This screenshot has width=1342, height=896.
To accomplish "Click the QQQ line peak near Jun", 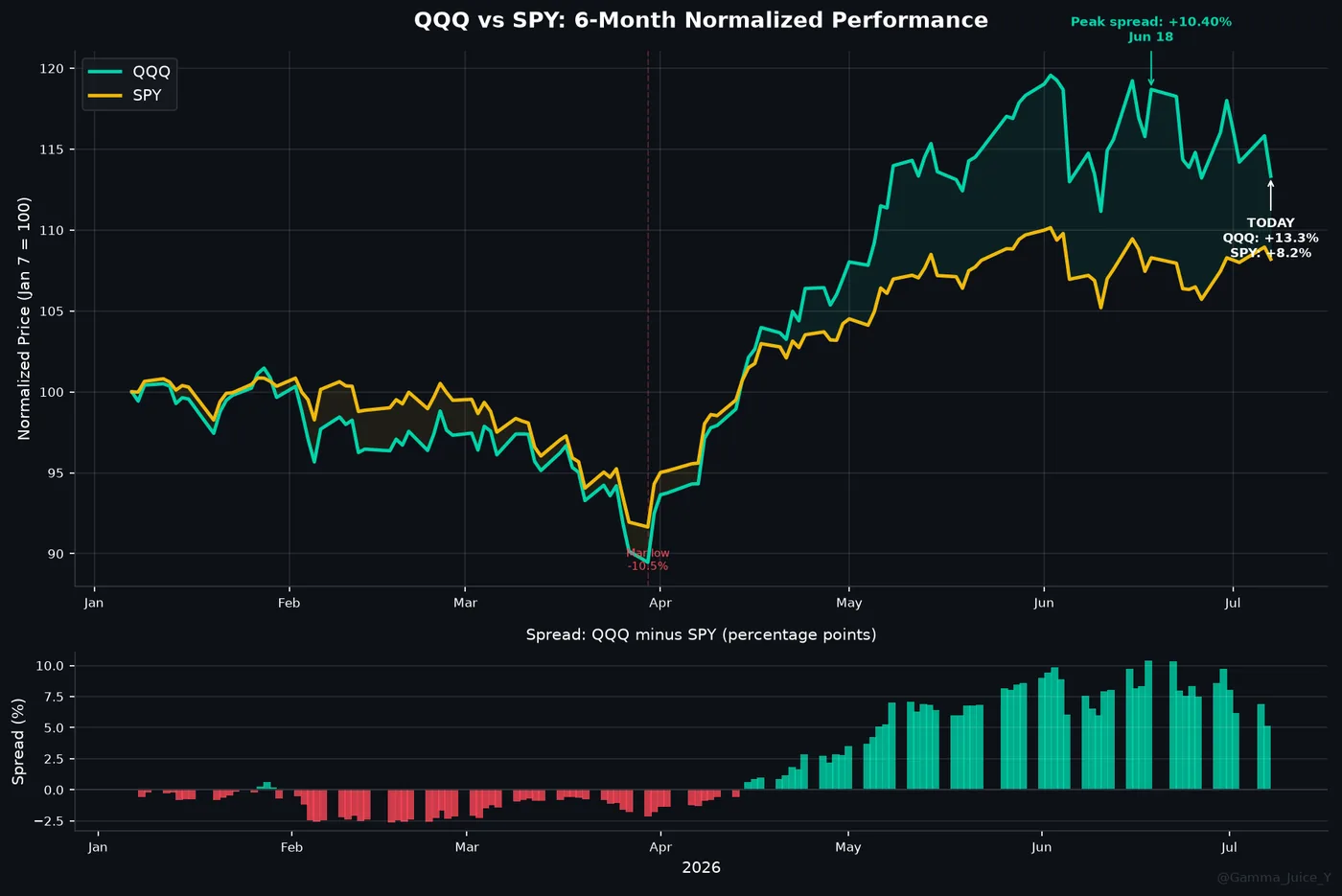I will point(1051,75).
